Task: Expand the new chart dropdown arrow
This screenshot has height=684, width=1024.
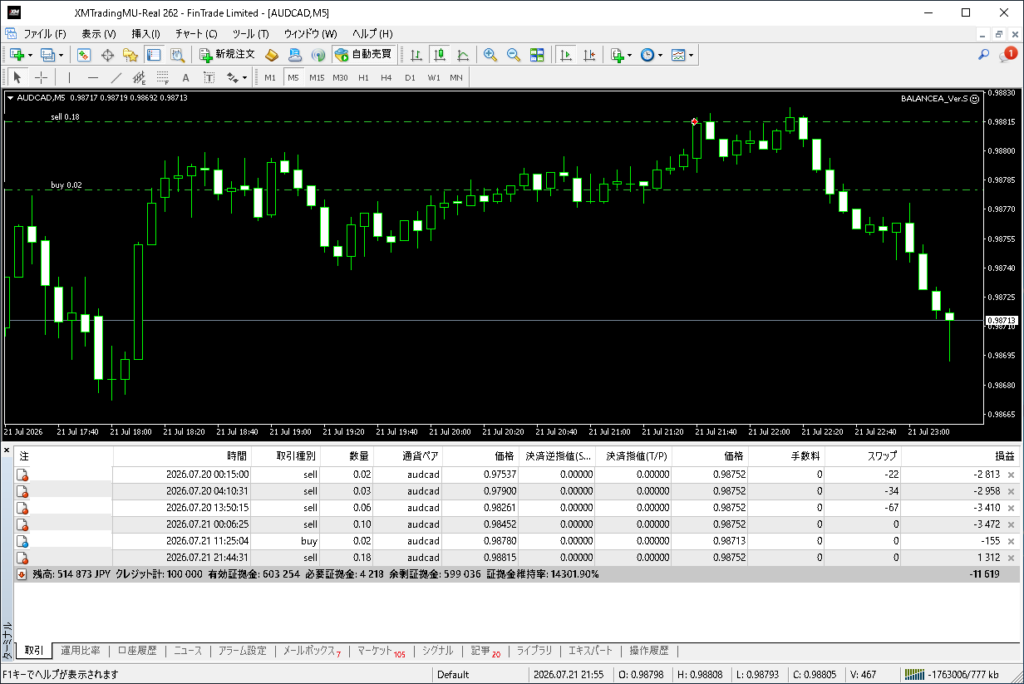Action: tap(30, 56)
